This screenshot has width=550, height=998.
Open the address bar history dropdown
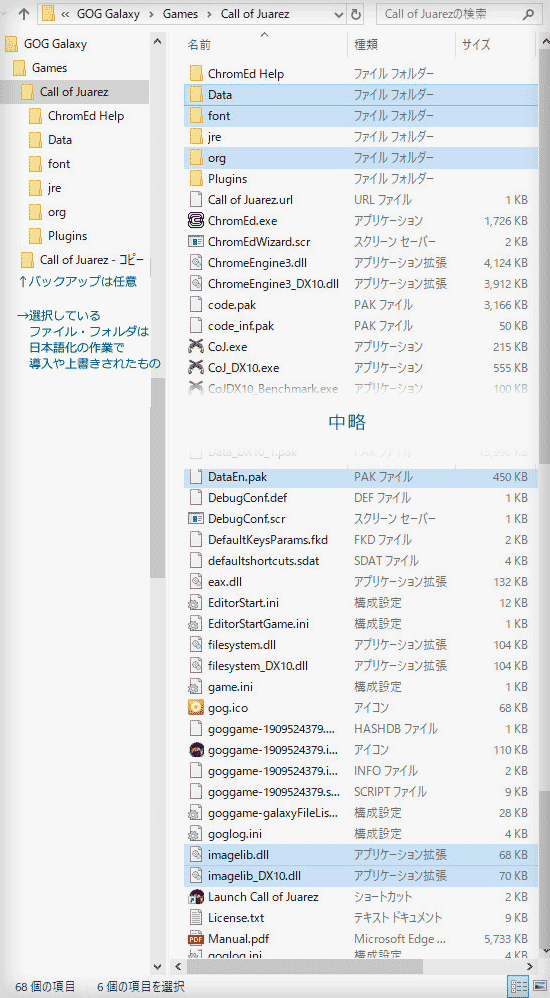coord(338,13)
